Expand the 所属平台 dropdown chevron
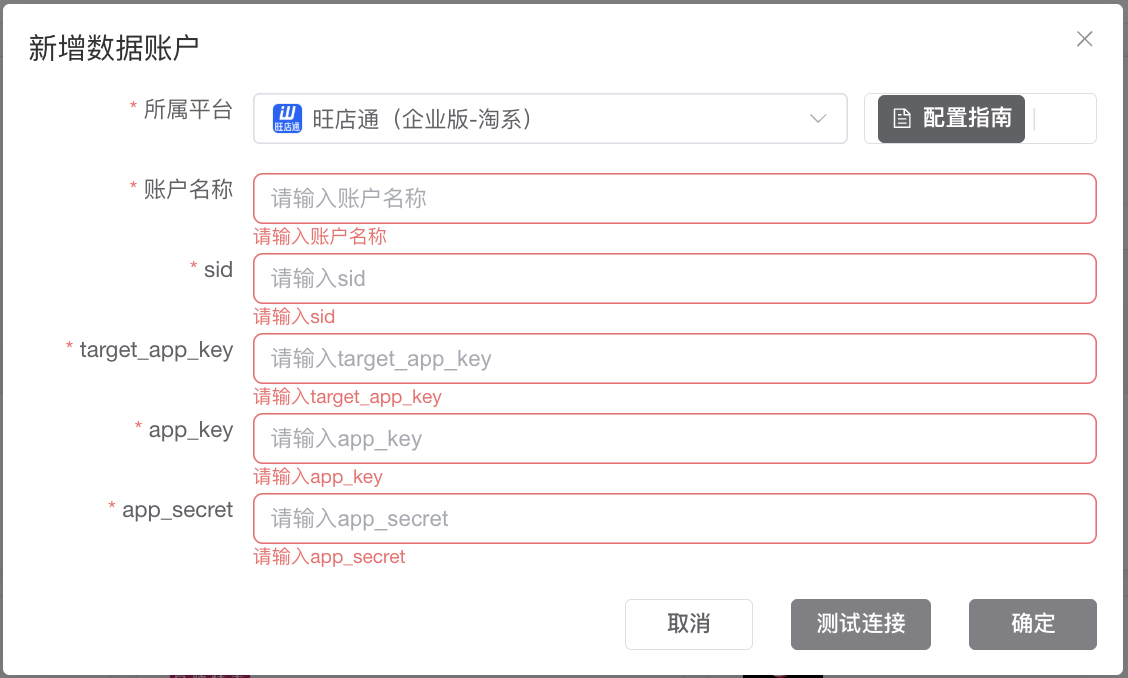1128x678 pixels. (x=818, y=119)
